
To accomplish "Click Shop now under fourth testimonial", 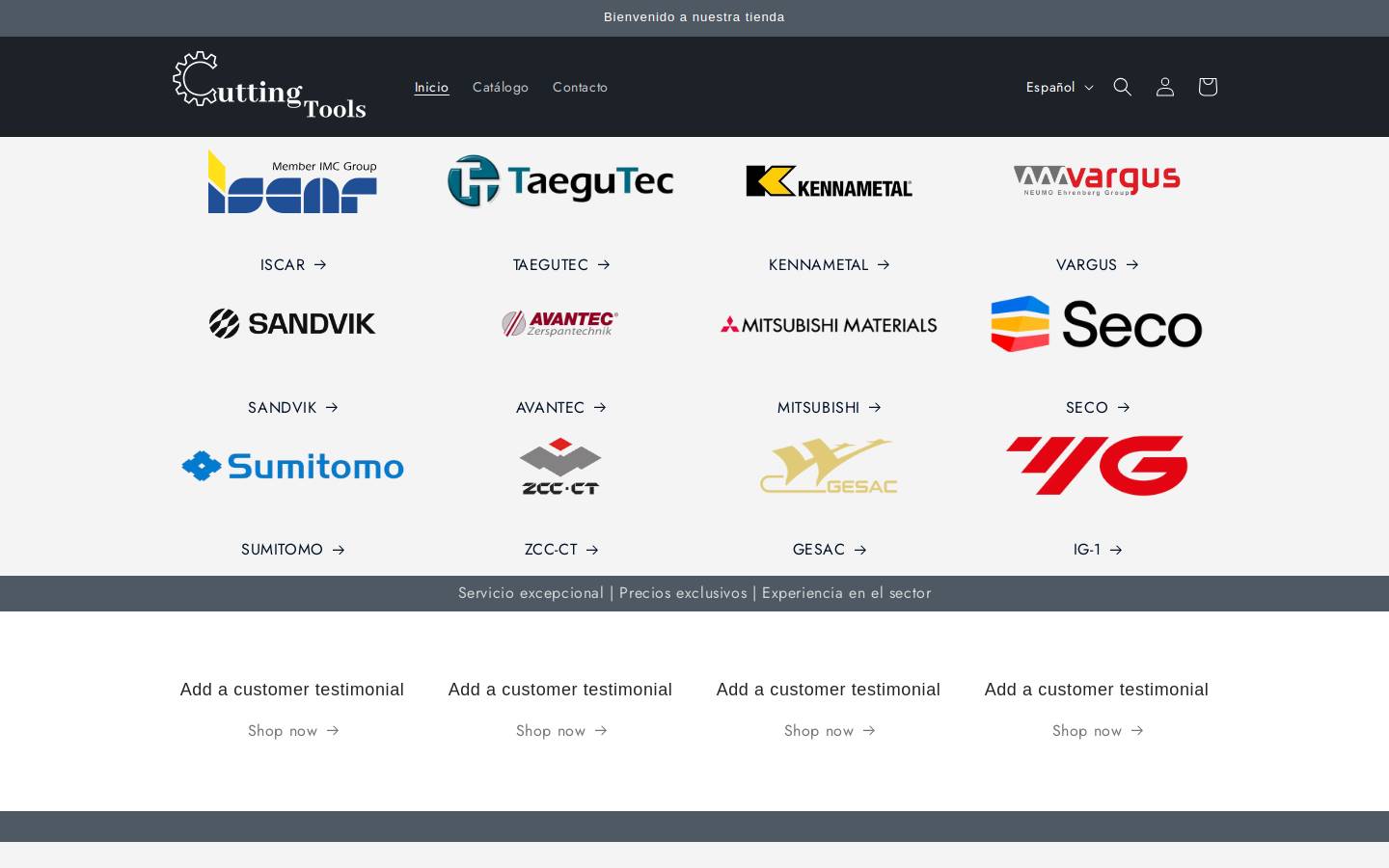I will pyautogui.click(x=1098, y=731).
